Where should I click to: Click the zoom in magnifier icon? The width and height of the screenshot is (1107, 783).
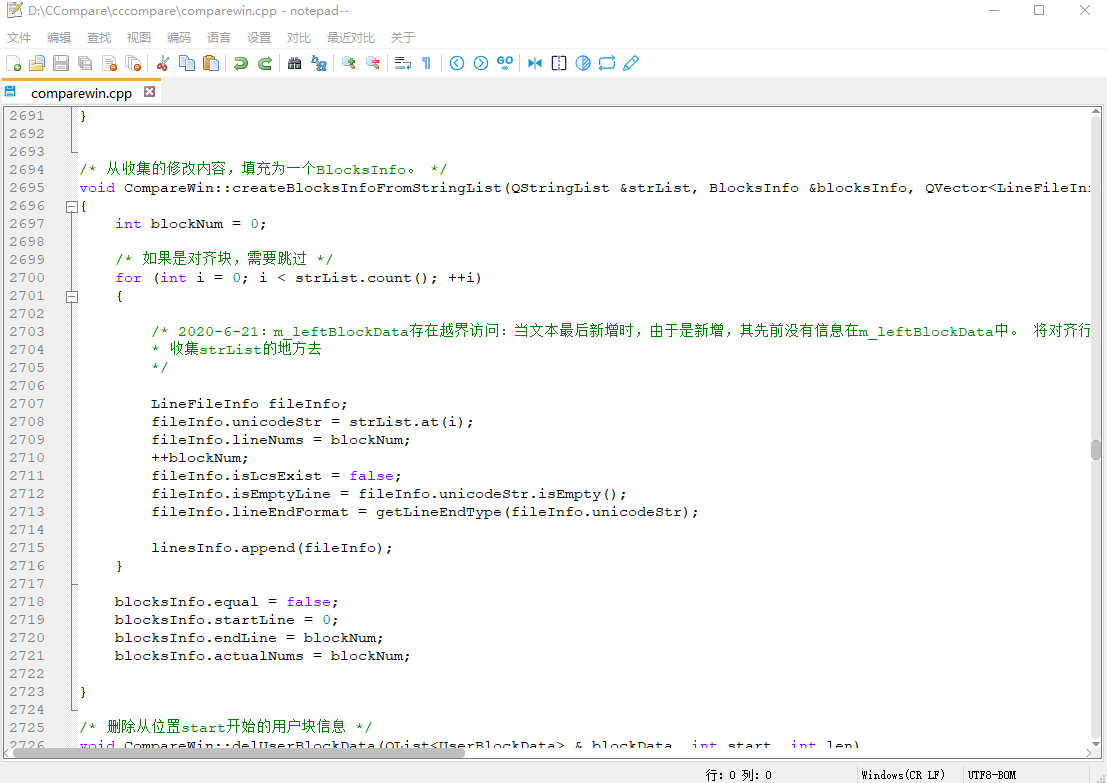click(x=349, y=64)
